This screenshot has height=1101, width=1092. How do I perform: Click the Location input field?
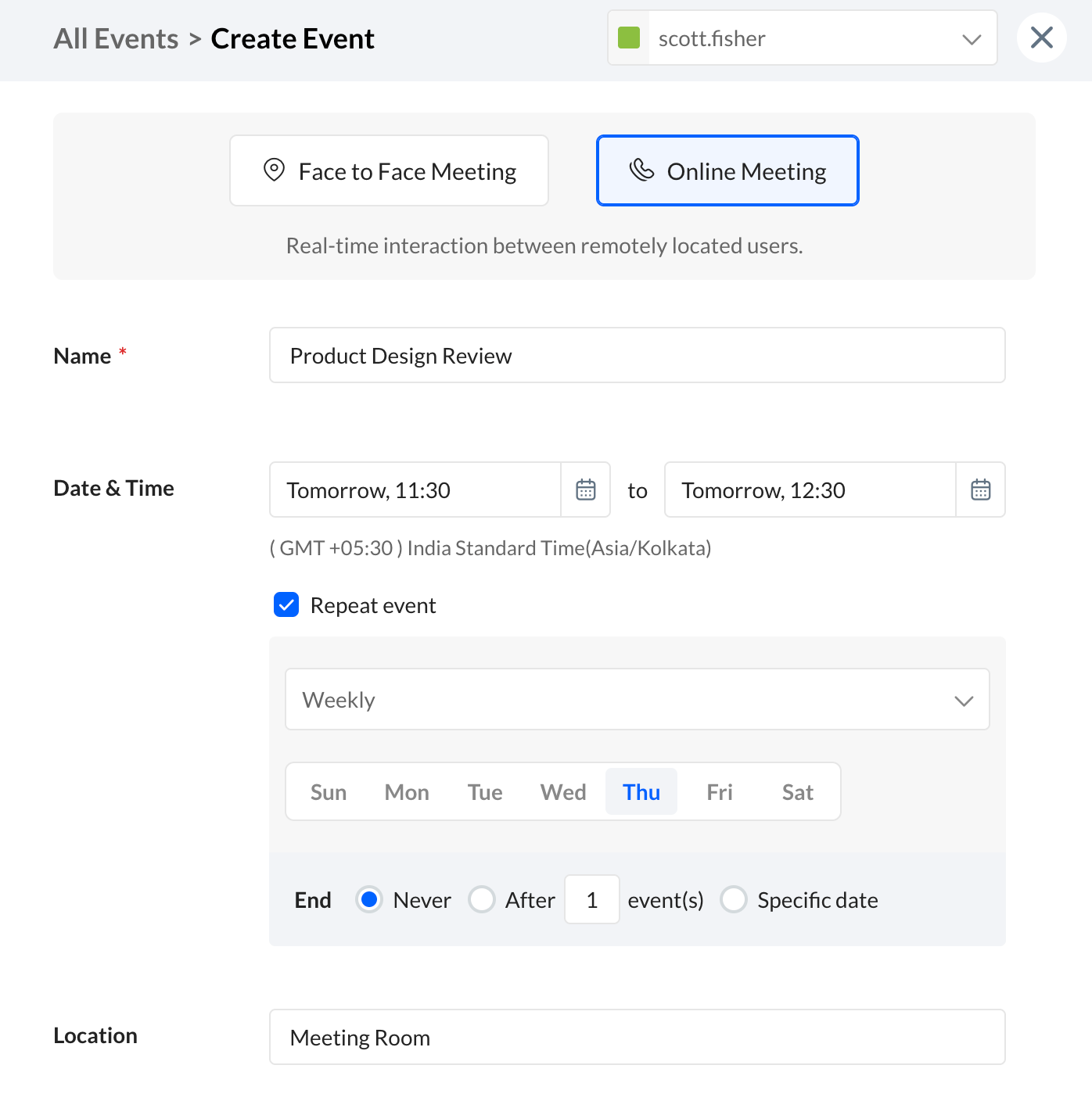pyautogui.click(x=637, y=1037)
